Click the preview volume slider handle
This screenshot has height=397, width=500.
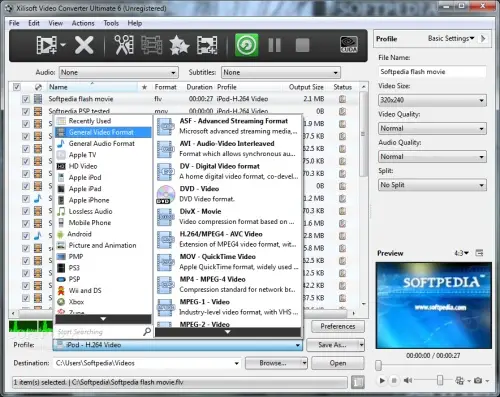click(x=440, y=380)
